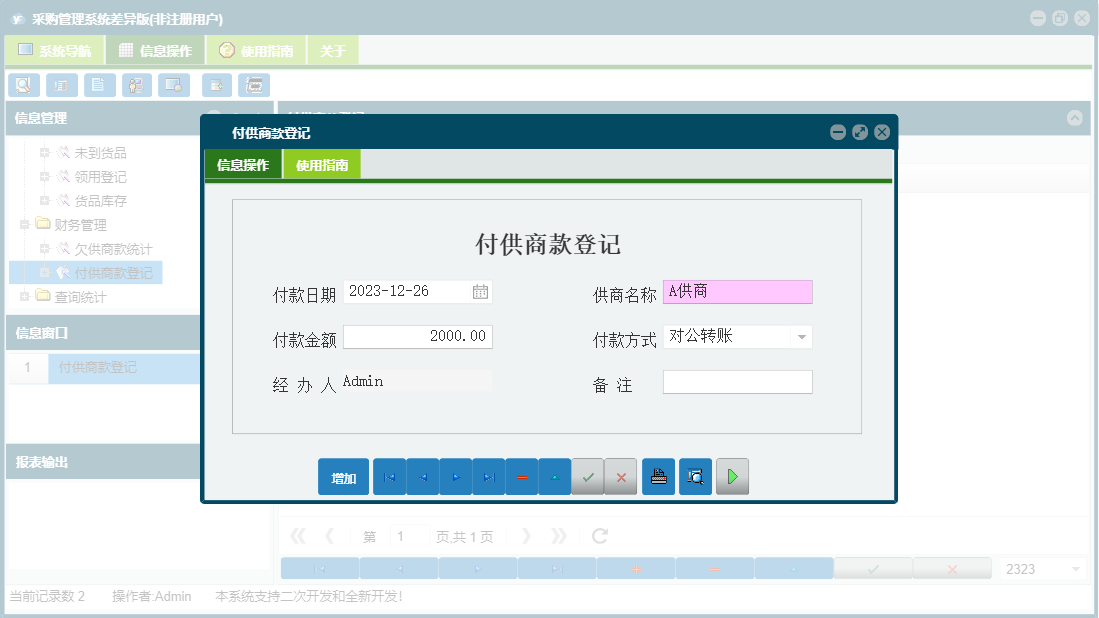Open the document icon in the toolbar

[x=99, y=85]
